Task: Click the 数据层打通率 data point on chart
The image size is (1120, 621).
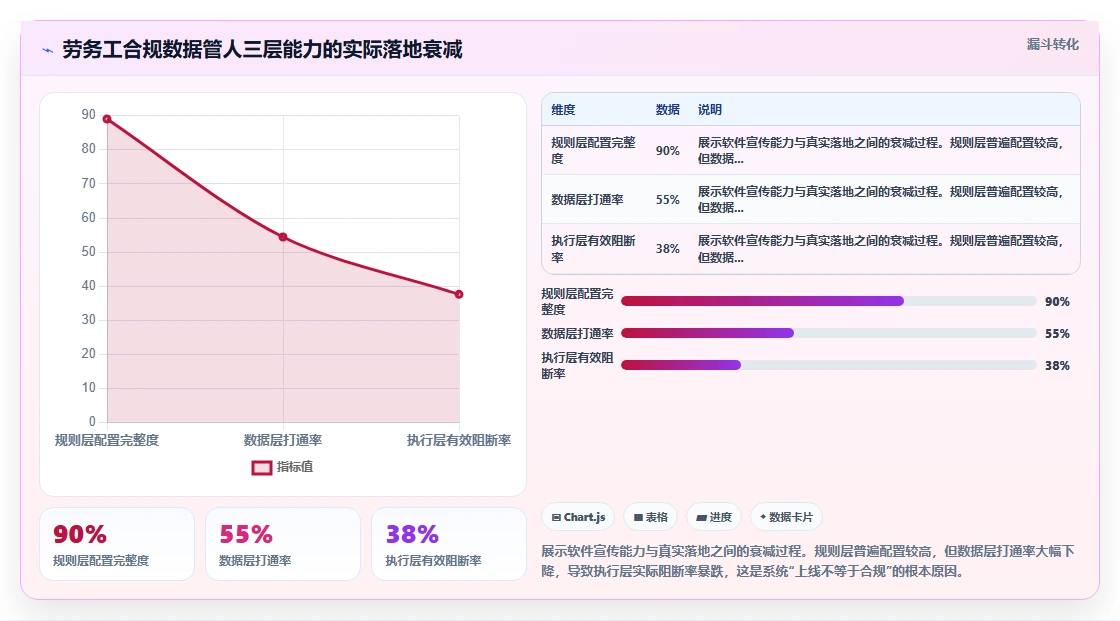Action: (283, 237)
